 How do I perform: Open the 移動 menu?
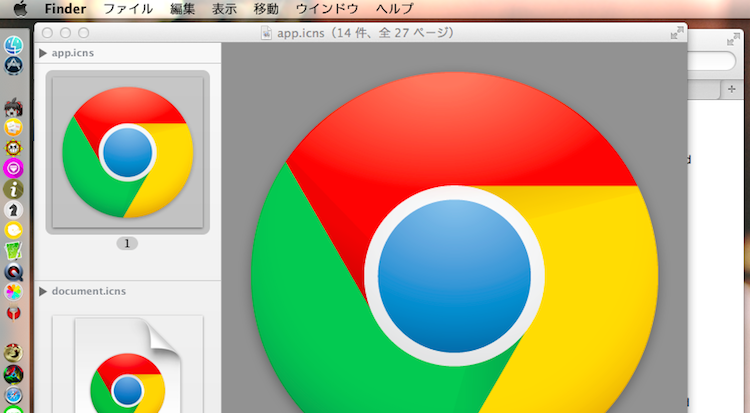click(x=266, y=9)
